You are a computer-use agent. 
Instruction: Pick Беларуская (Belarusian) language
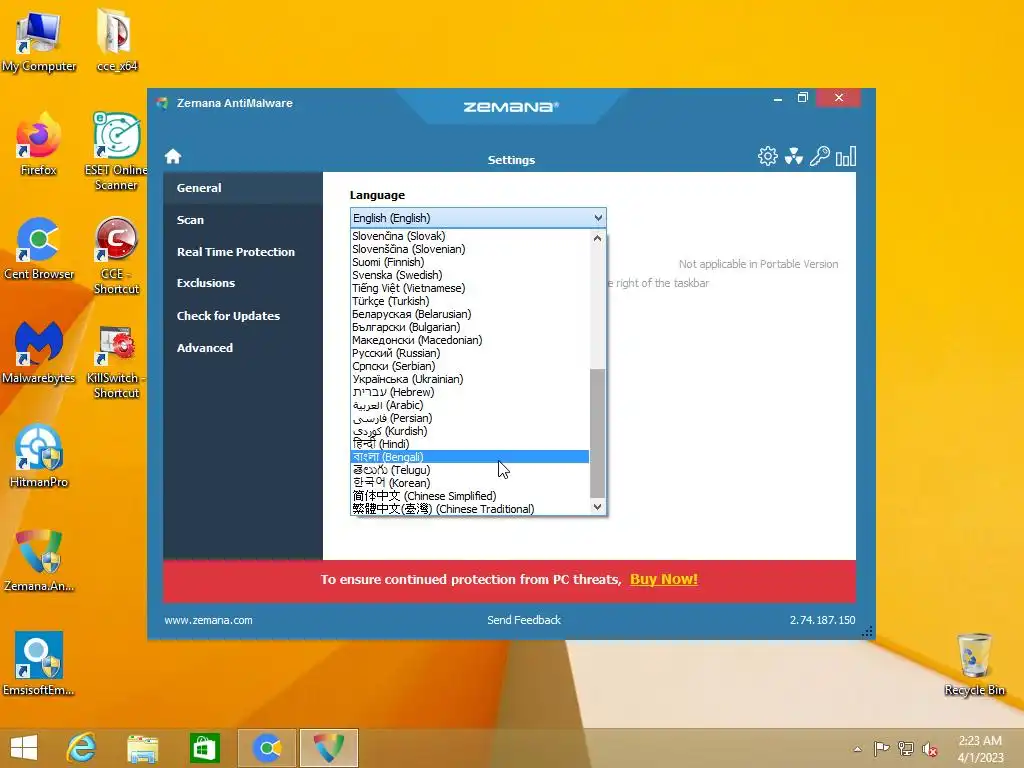[470, 314]
